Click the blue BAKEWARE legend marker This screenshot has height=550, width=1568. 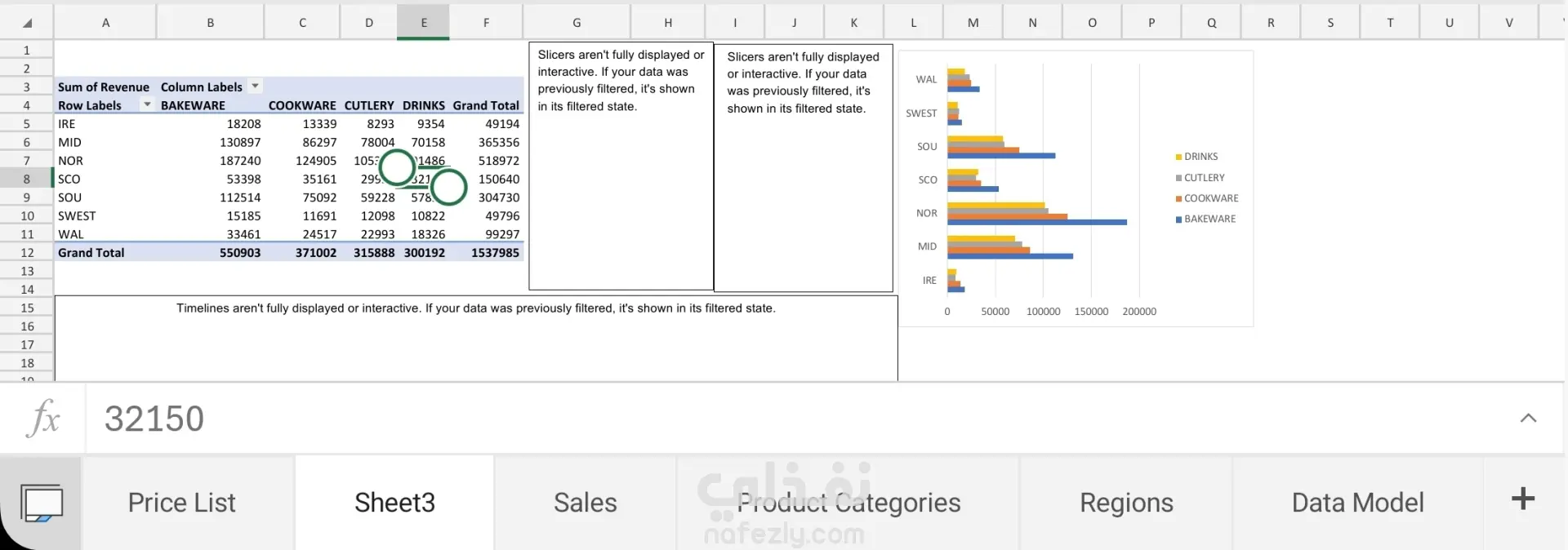(x=1178, y=220)
